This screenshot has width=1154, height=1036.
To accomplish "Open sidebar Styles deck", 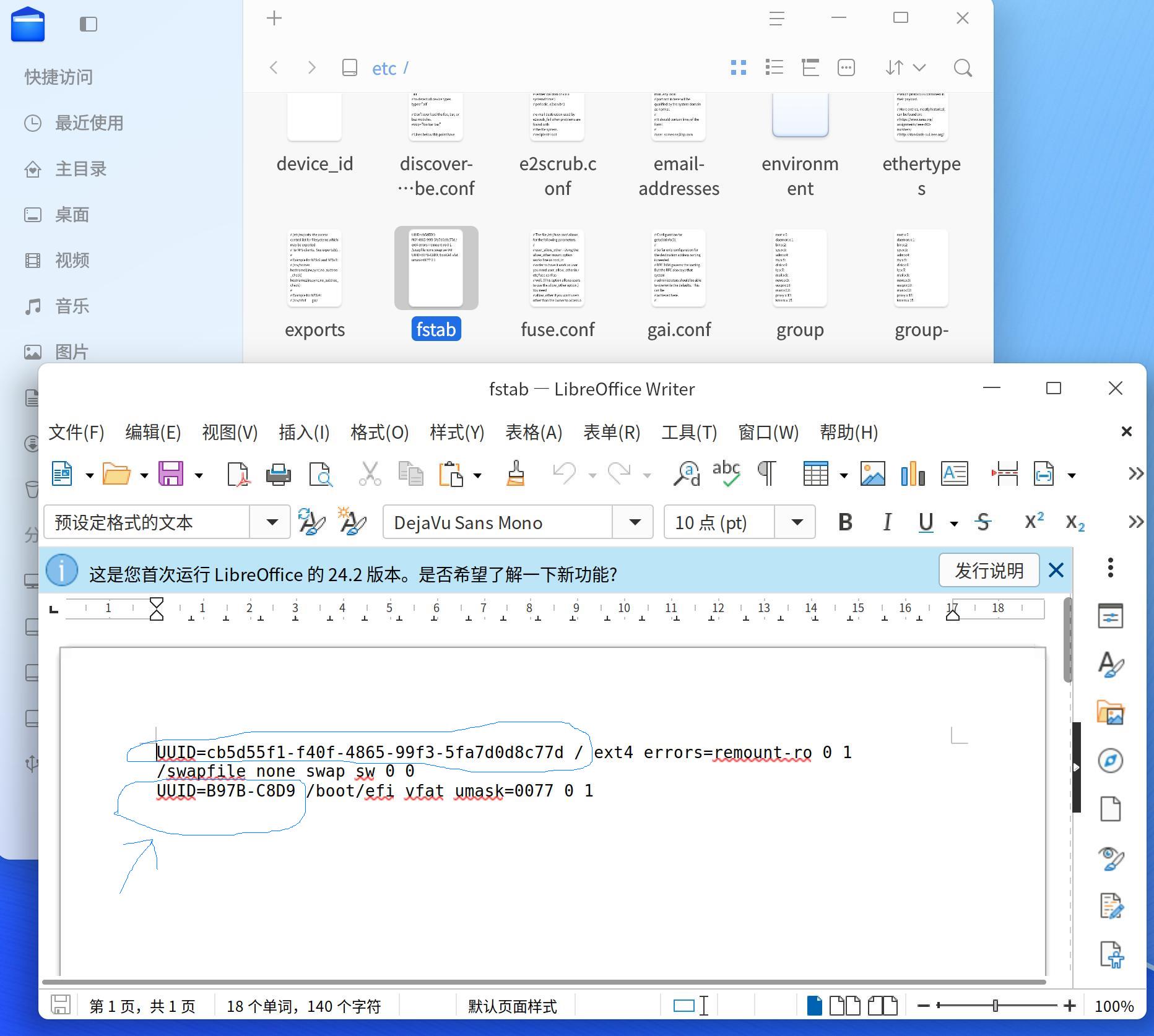I will coord(1111,665).
